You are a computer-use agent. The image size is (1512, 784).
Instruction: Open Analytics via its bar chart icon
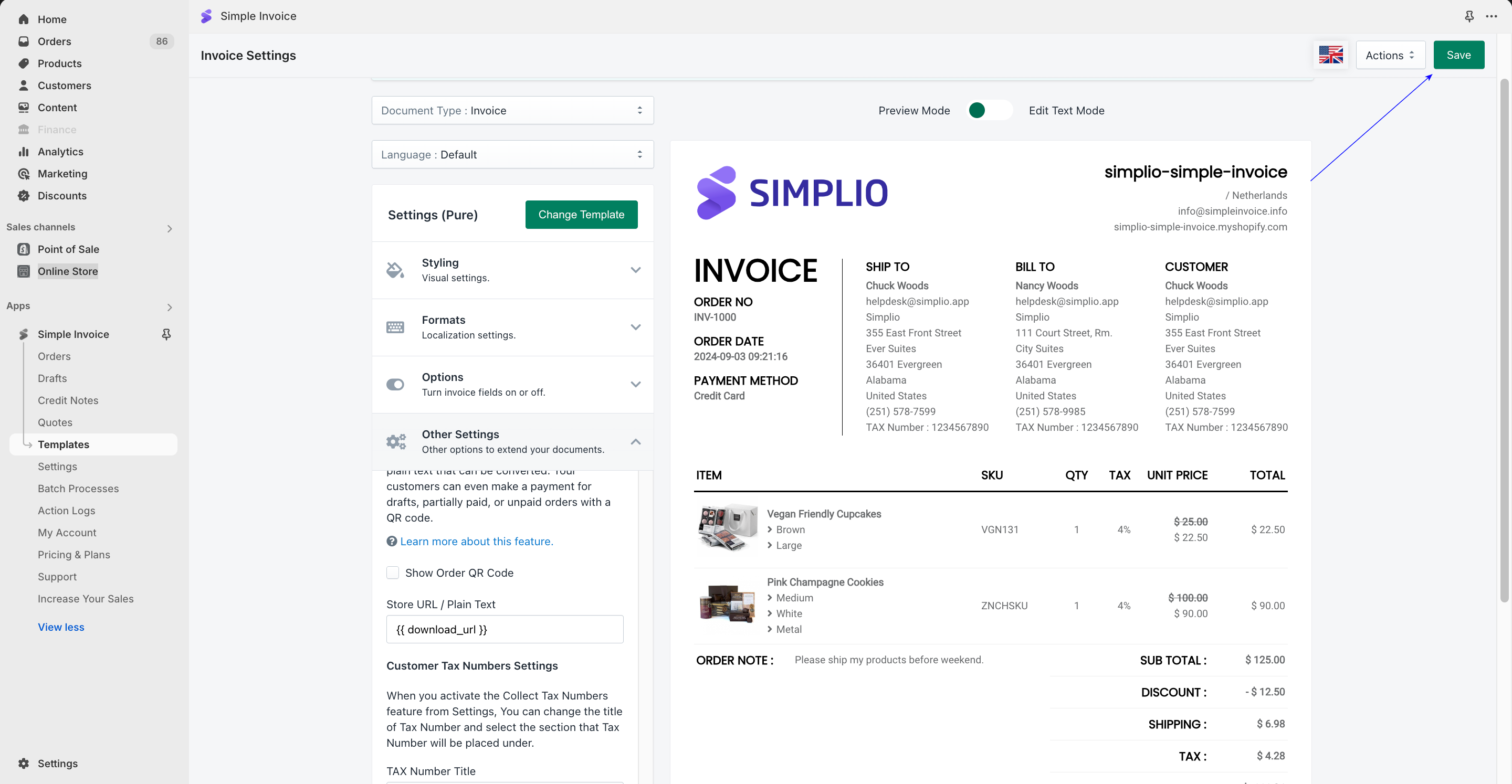[x=24, y=152]
